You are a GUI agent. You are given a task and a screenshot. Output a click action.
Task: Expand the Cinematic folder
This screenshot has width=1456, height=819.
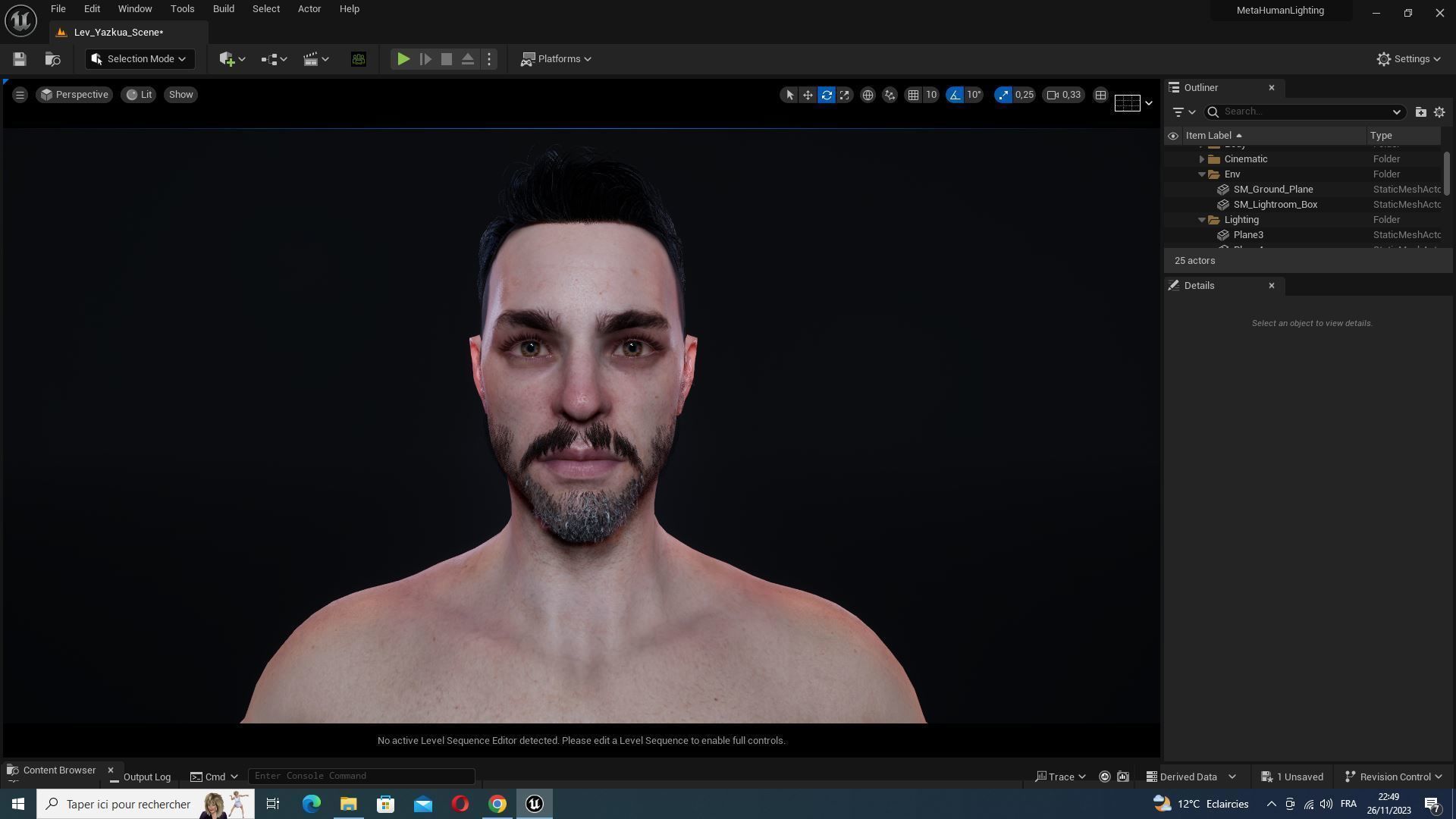[1202, 159]
